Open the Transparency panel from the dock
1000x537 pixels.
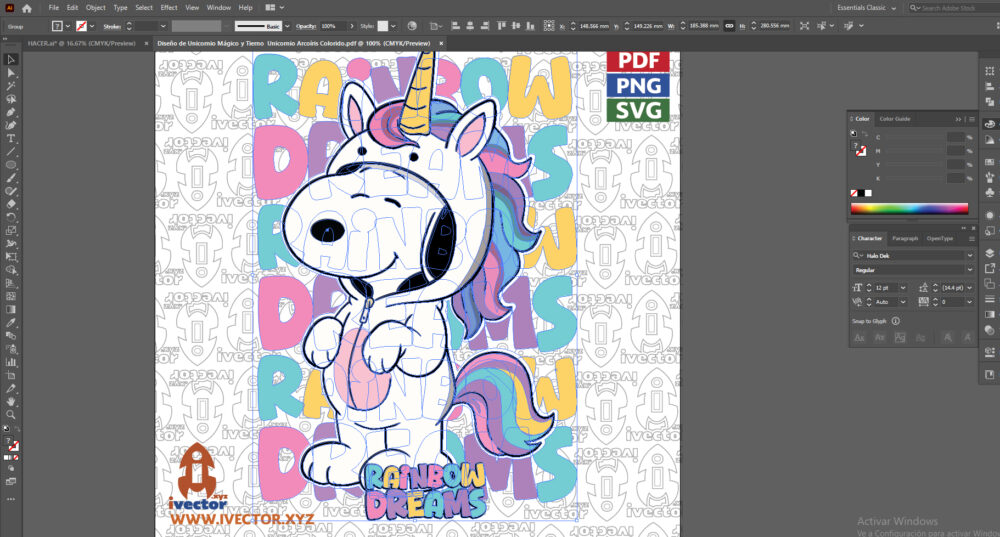tap(989, 330)
